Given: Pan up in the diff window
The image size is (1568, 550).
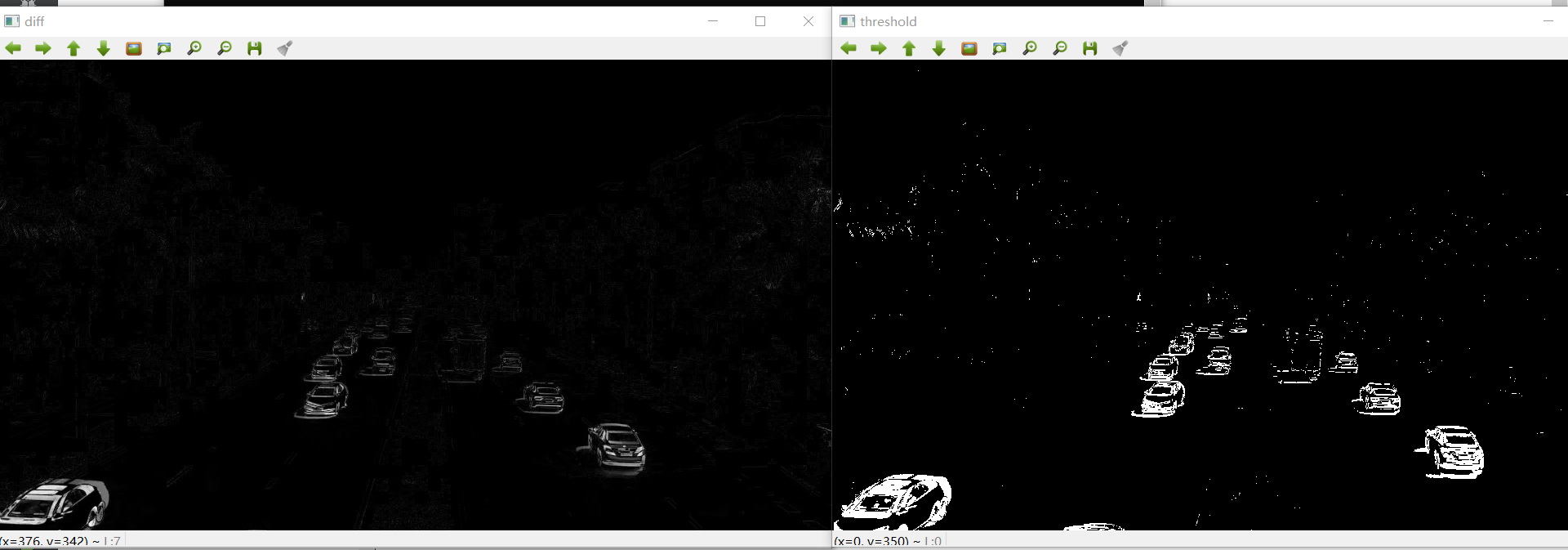Looking at the screenshot, I should pos(73,49).
